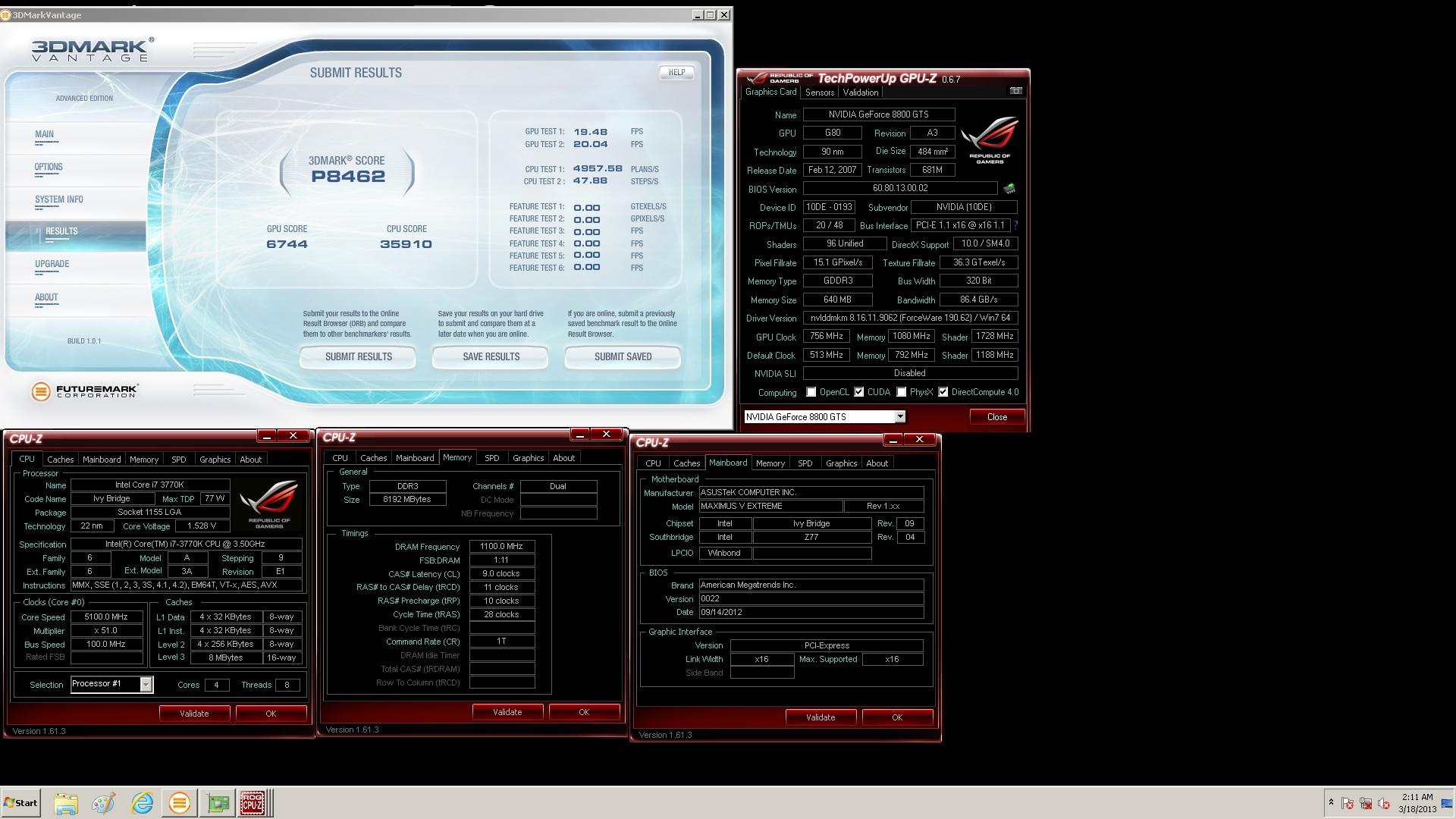This screenshot has width=1456, height=819.
Task: Click the Show Desktop icon at taskbar end
Action: click(1448, 803)
